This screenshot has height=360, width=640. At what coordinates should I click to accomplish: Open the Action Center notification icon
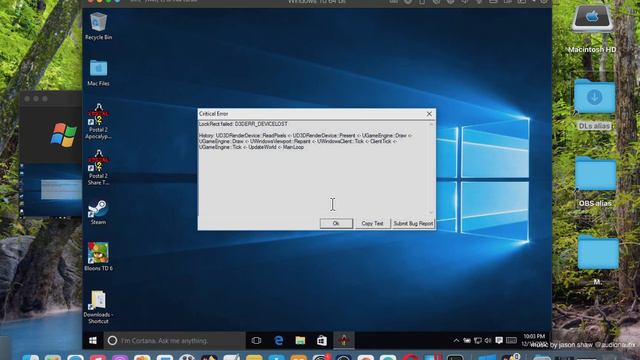coord(499,340)
